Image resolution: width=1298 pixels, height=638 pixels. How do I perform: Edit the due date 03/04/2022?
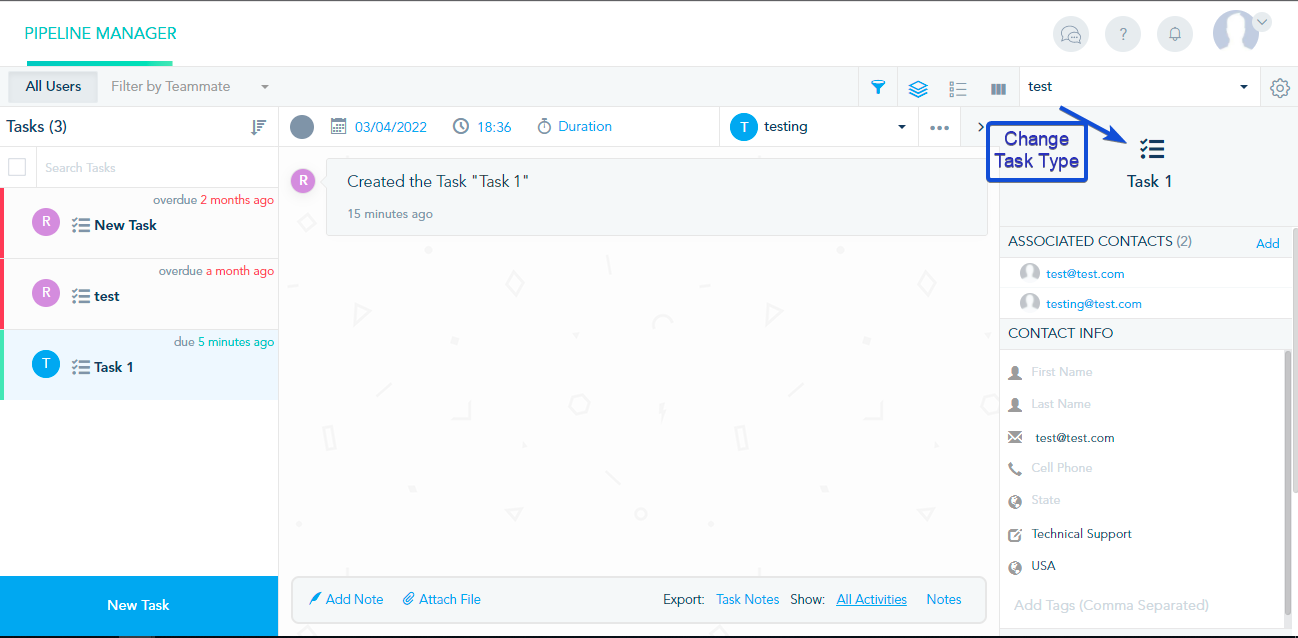point(391,127)
